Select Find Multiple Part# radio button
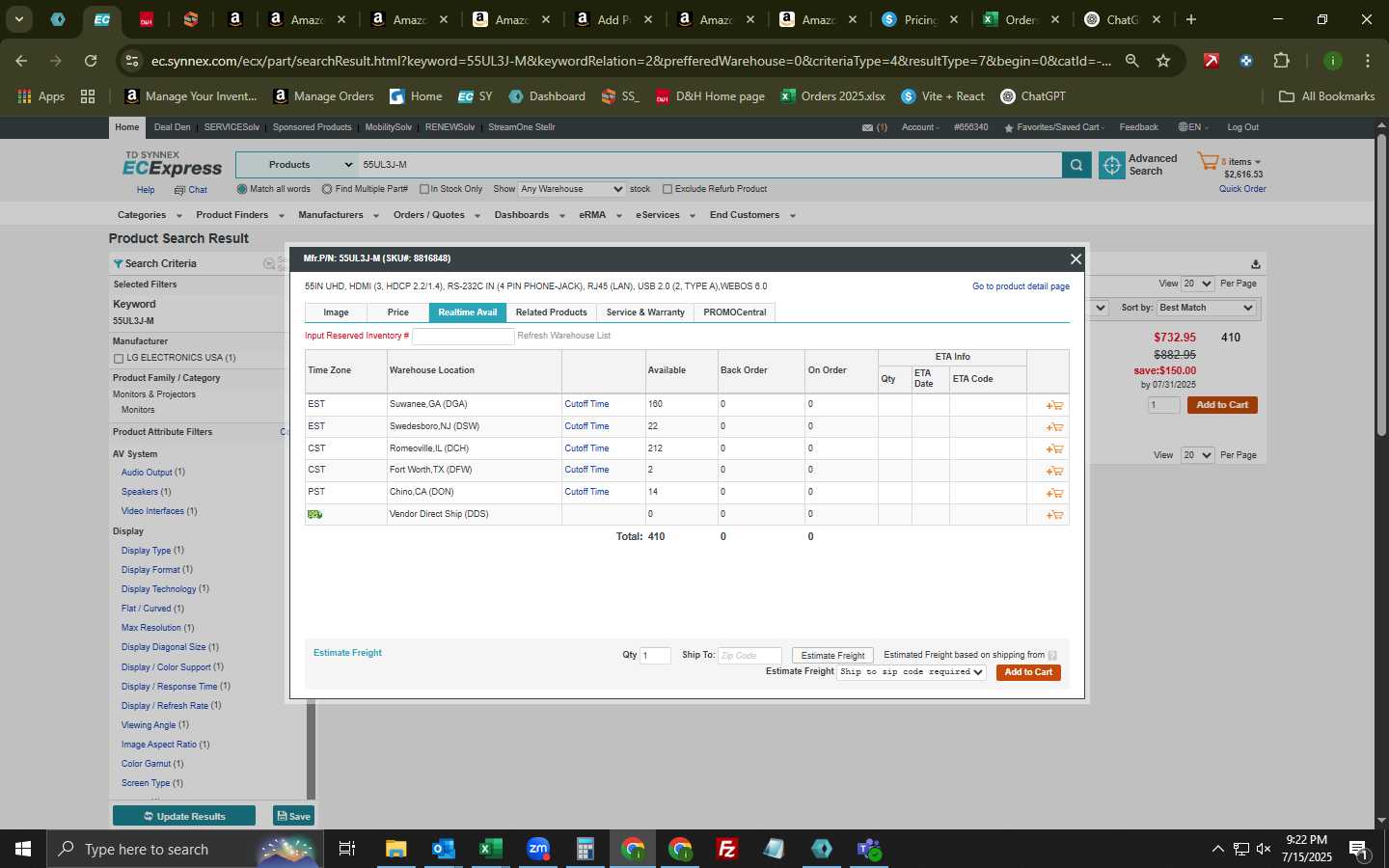The width and height of the screenshot is (1389, 868). (327, 189)
